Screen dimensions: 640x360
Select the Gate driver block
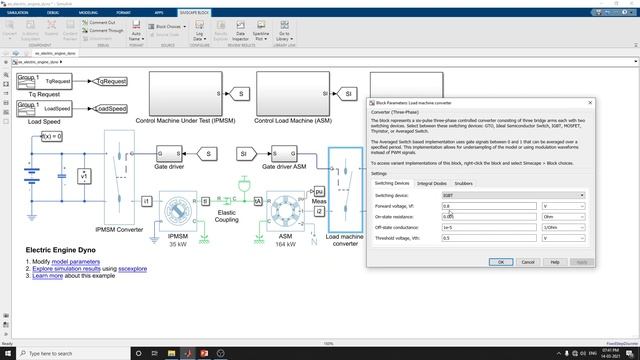coord(169,154)
